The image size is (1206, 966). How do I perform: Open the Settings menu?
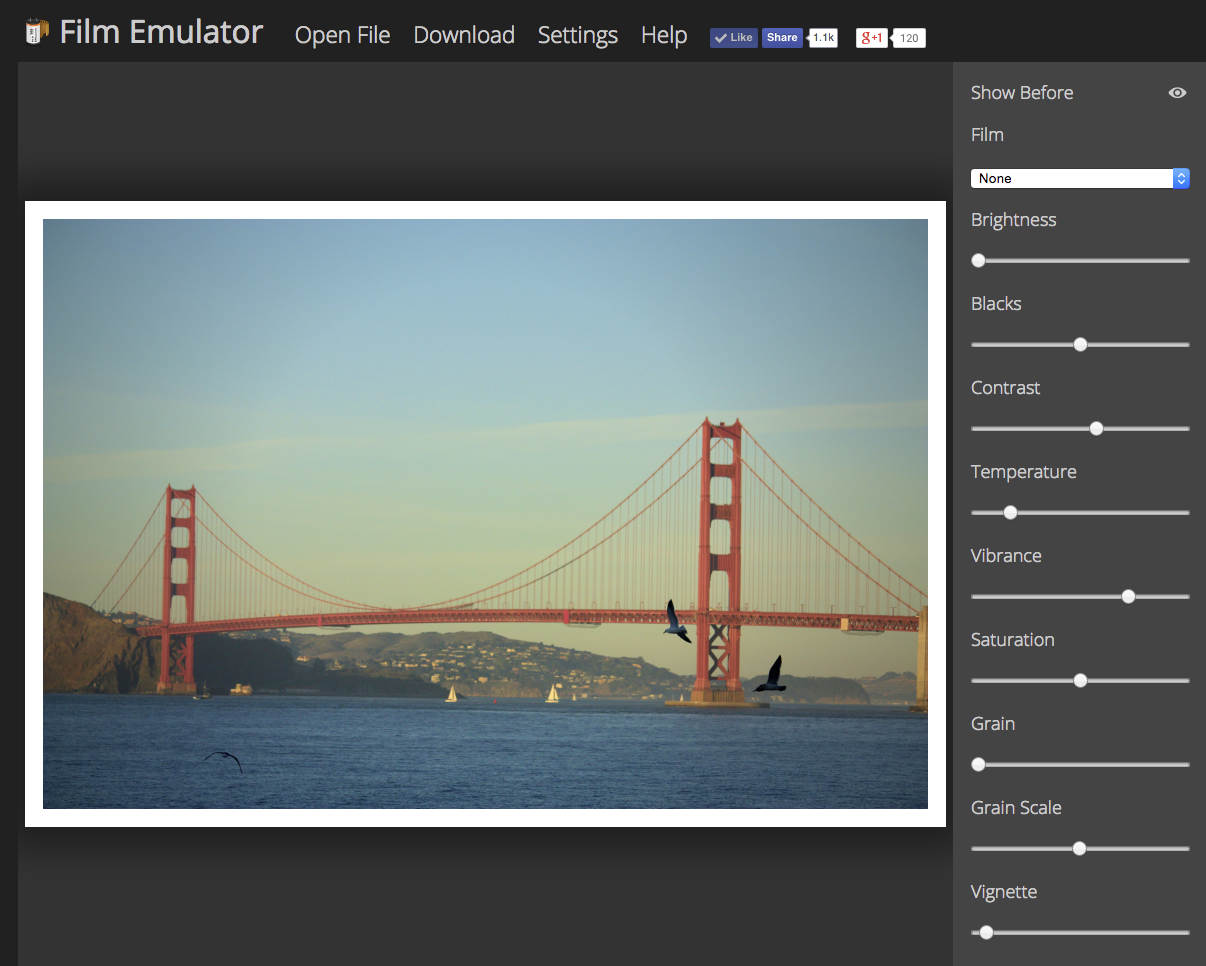click(x=577, y=35)
